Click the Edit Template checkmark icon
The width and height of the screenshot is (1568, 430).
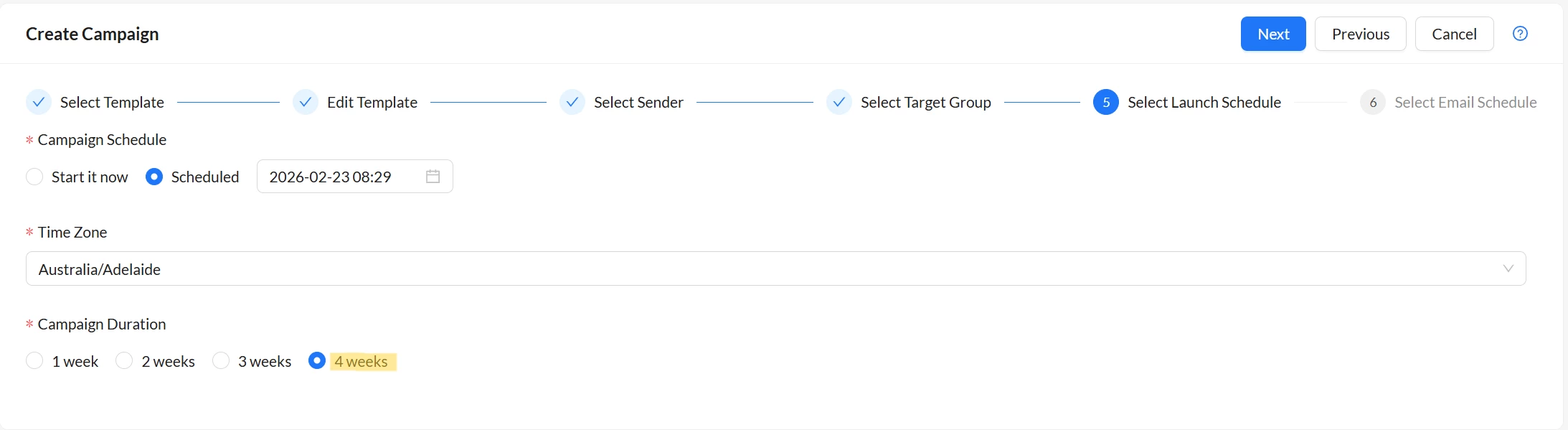[x=306, y=103]
